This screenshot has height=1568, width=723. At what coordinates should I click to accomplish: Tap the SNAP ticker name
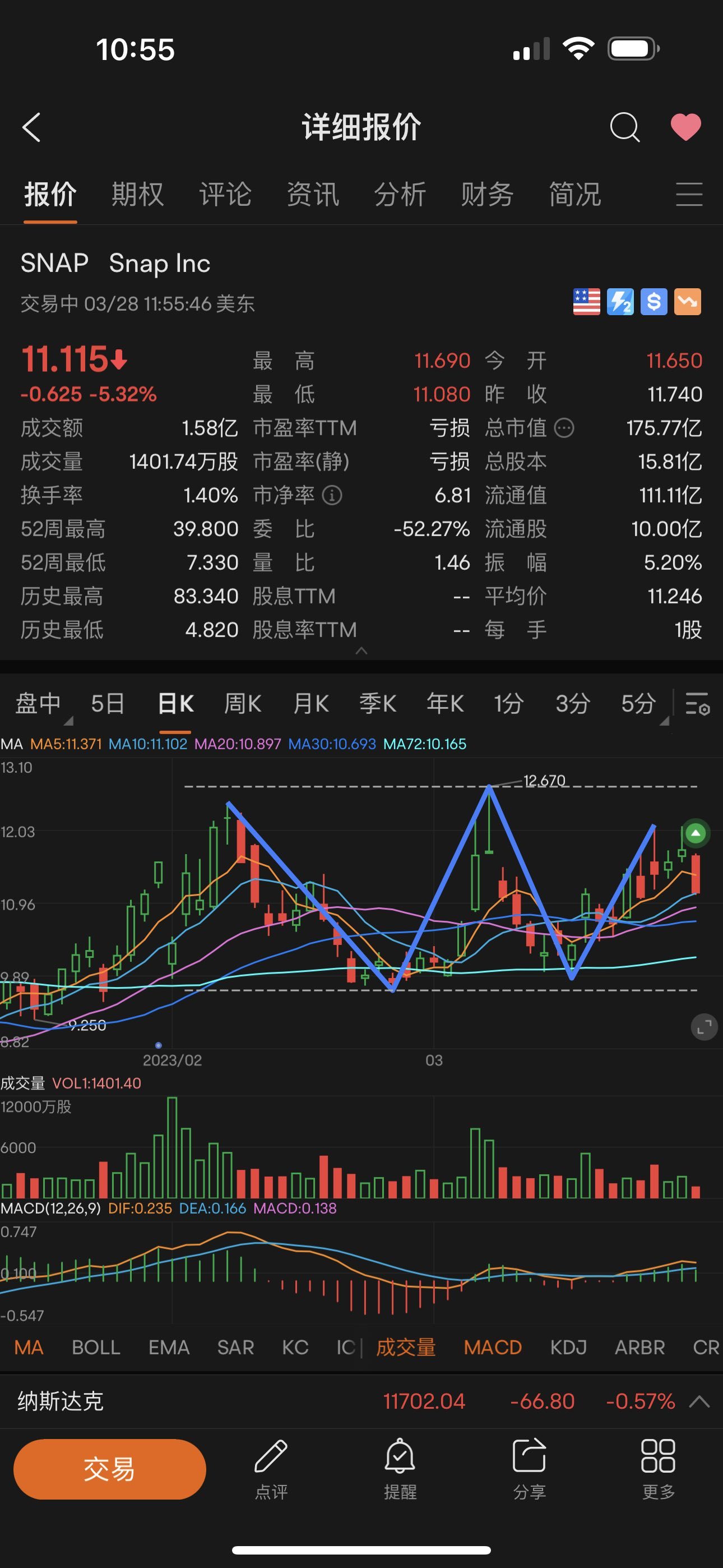(x=55, y=263)
